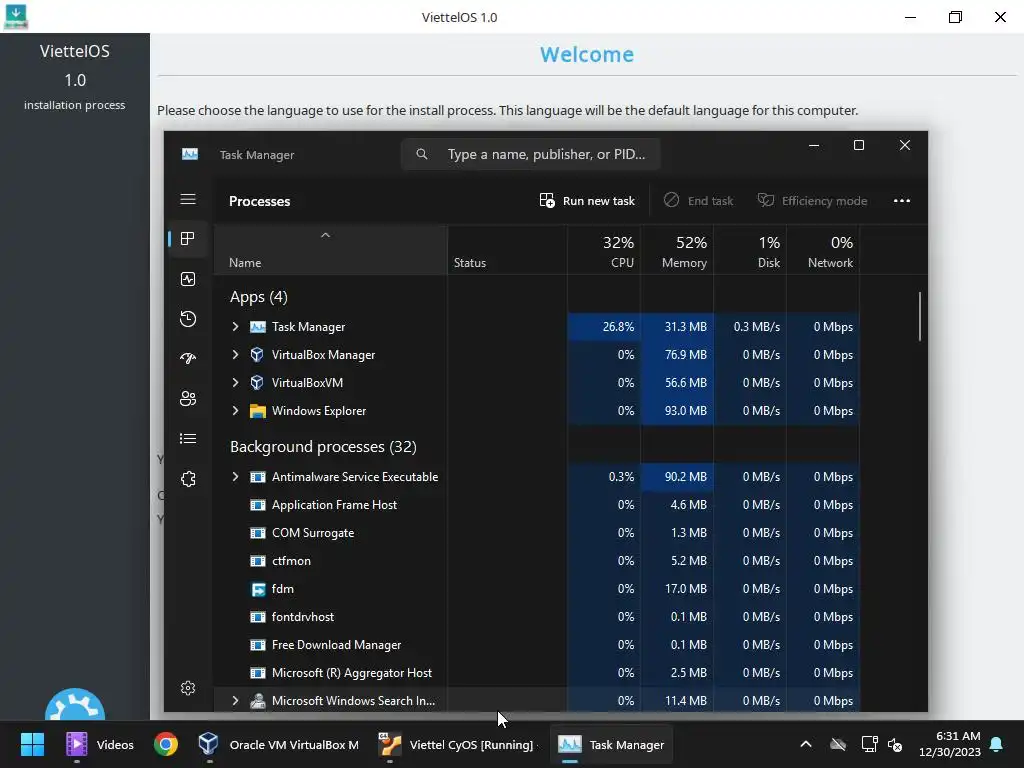This screenshot has width=1024, height=768.
Task: Select the Free Download Manager process row
Action: click(x=537, y=645)
